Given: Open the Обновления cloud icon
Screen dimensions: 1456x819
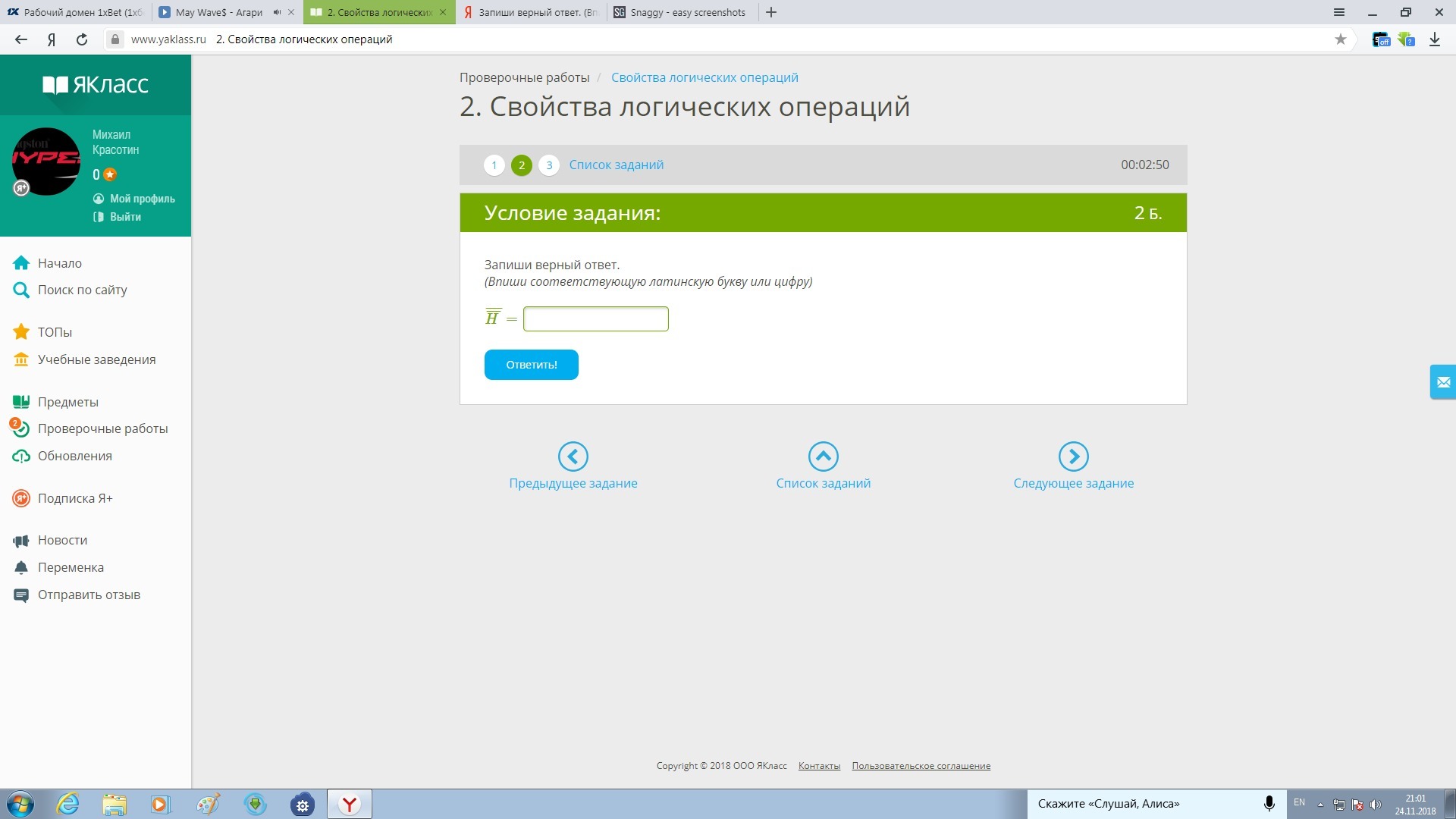Looking at the screenshot, I should tap(21, 456).
